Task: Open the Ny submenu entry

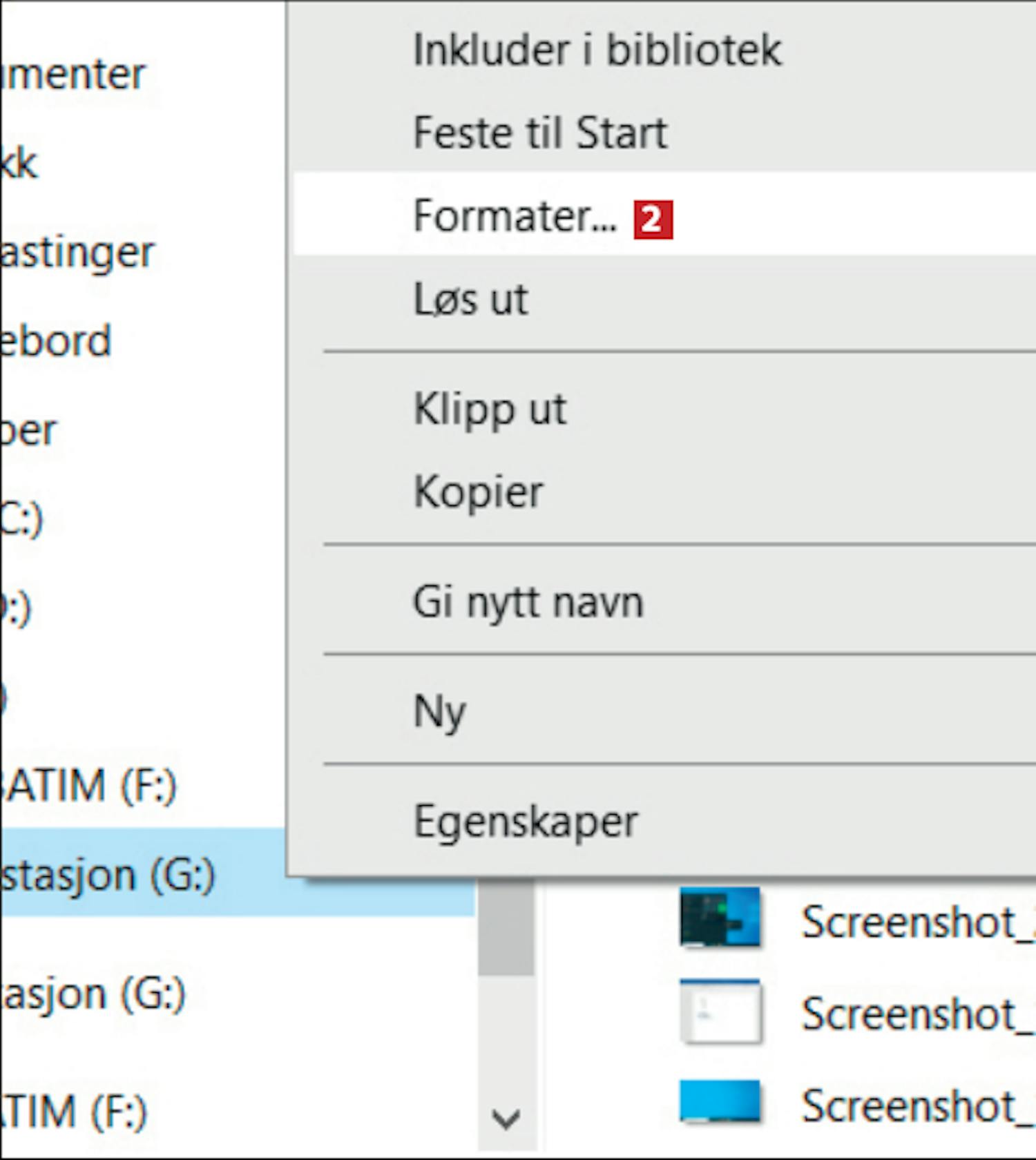Action: (439, 711)
